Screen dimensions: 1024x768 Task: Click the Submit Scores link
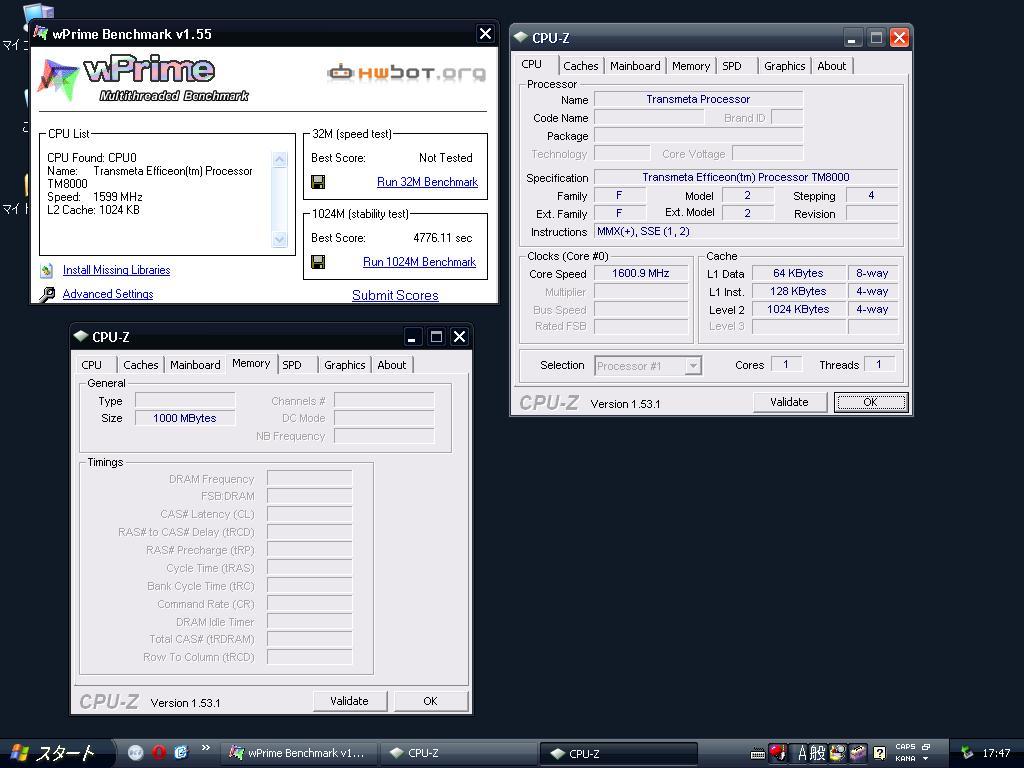395,295
